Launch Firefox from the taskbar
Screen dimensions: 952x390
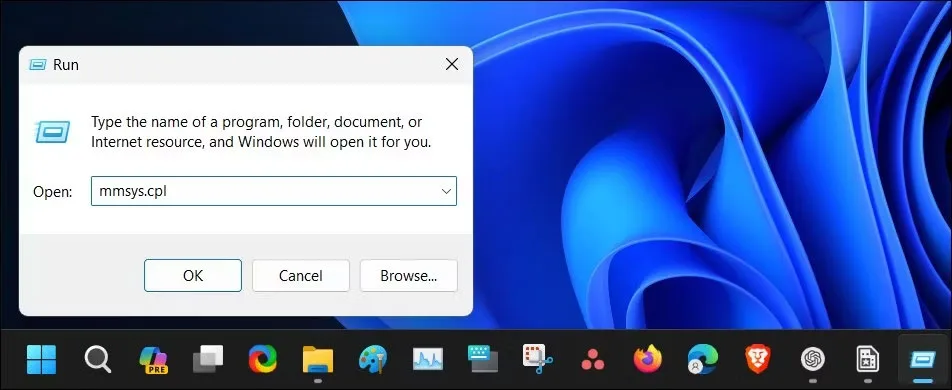click(647, 359)
